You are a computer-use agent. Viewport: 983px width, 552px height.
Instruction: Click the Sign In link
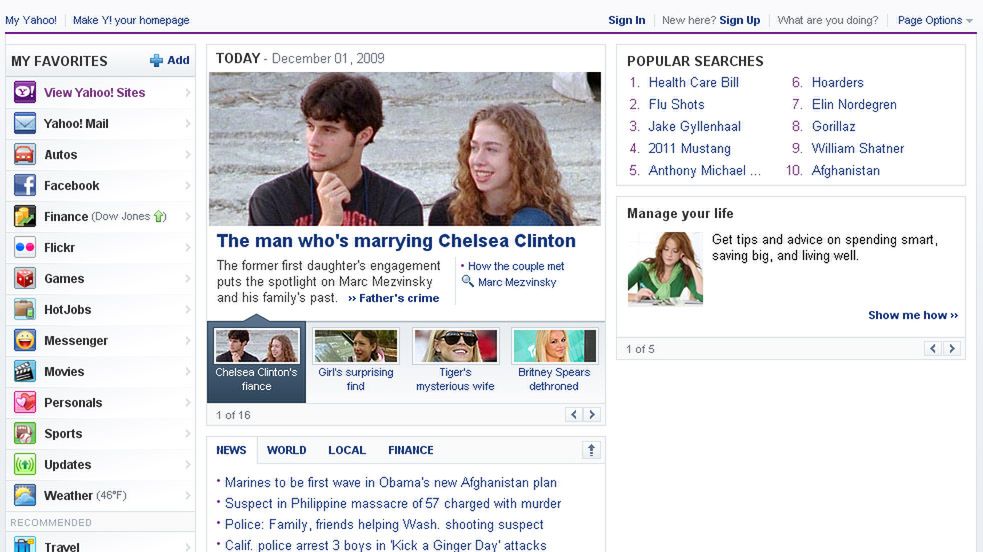tap(626, 20)
